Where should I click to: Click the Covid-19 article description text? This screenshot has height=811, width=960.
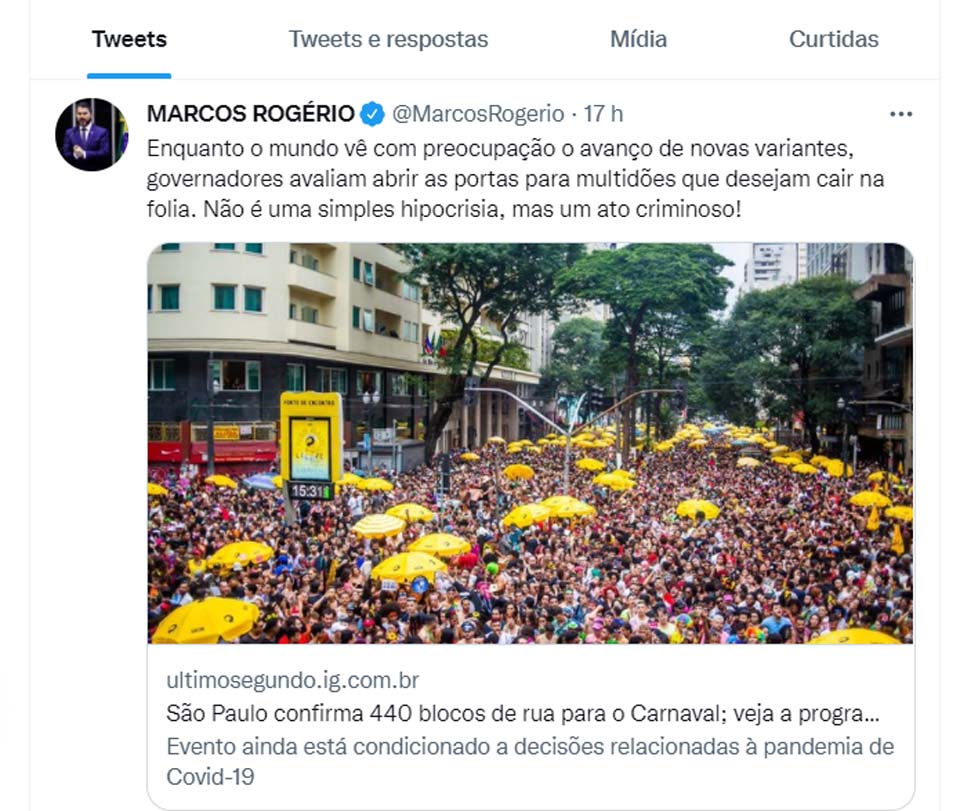[530, 761]
